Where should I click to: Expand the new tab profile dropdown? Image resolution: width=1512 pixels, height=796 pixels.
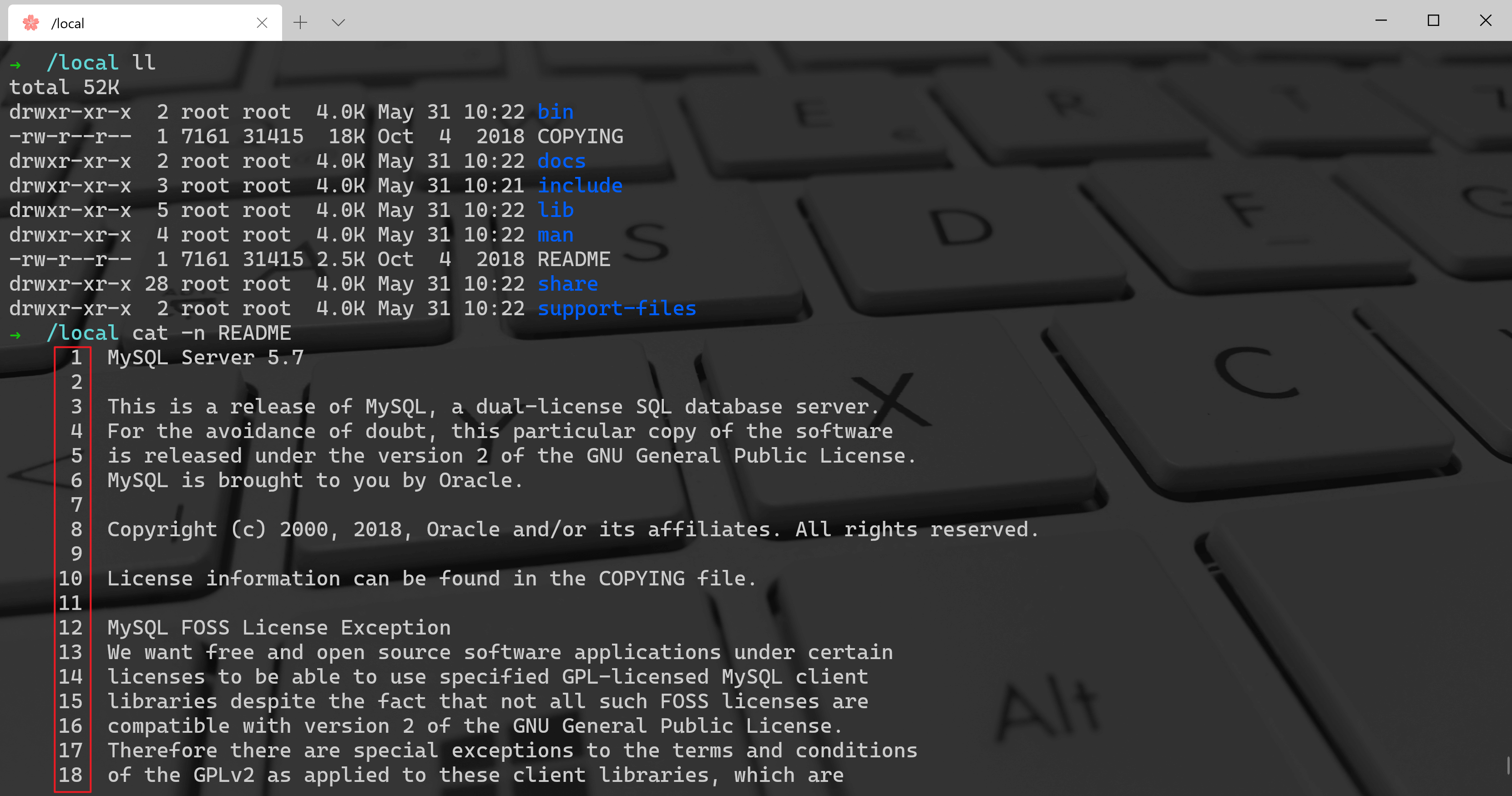[338, 23]
